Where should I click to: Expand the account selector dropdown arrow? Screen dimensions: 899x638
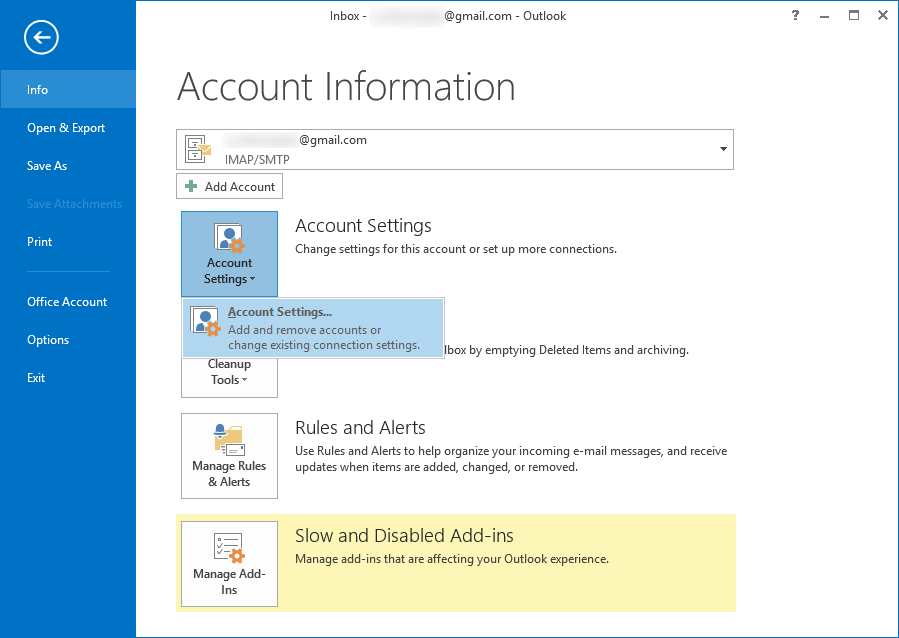(724, 149)
